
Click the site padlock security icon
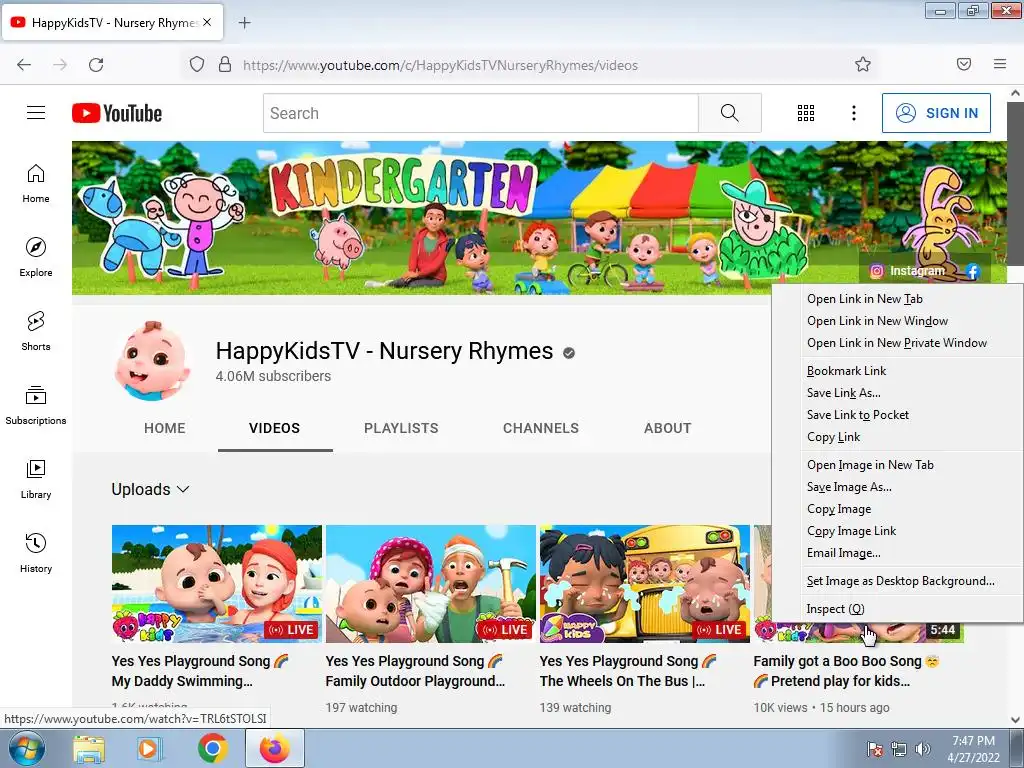(x=225, y=64)
